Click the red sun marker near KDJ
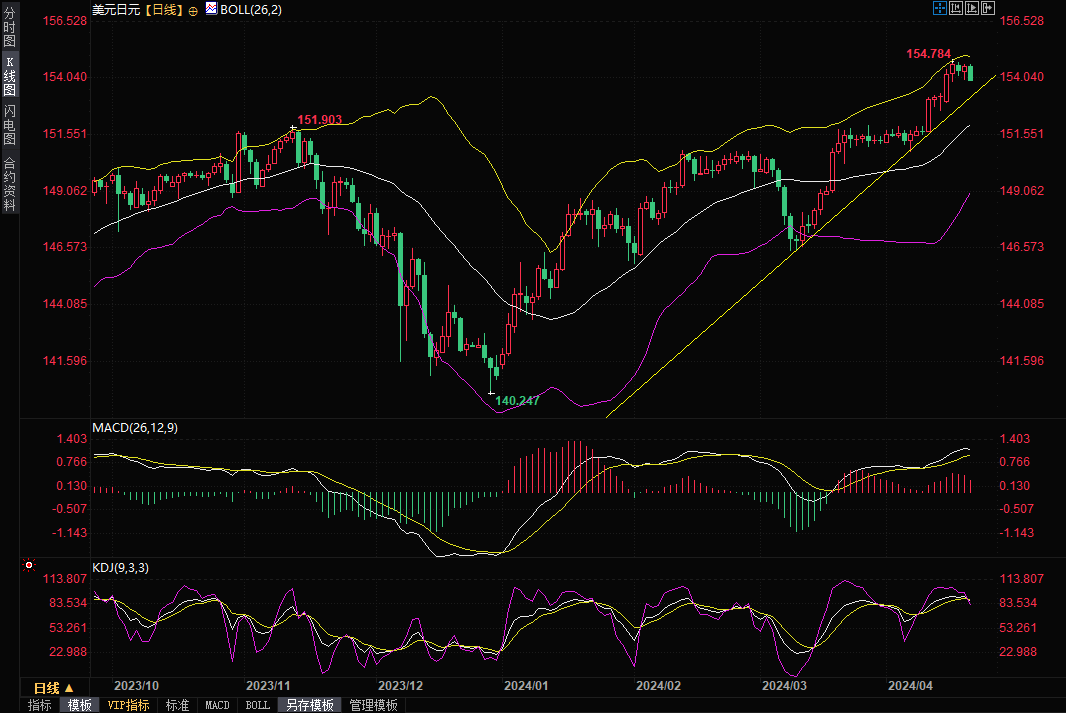 [x=29, y=565]
